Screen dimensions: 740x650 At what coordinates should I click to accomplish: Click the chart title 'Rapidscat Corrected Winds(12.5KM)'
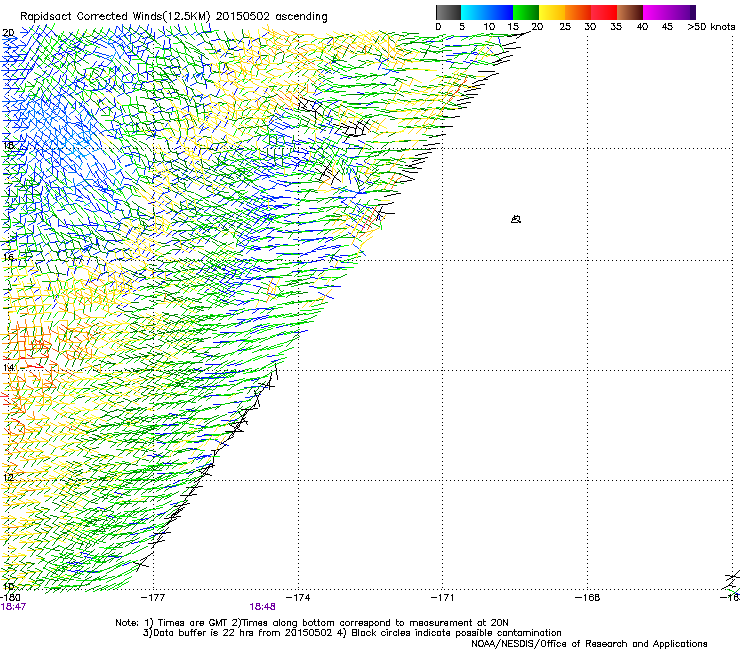115,17
